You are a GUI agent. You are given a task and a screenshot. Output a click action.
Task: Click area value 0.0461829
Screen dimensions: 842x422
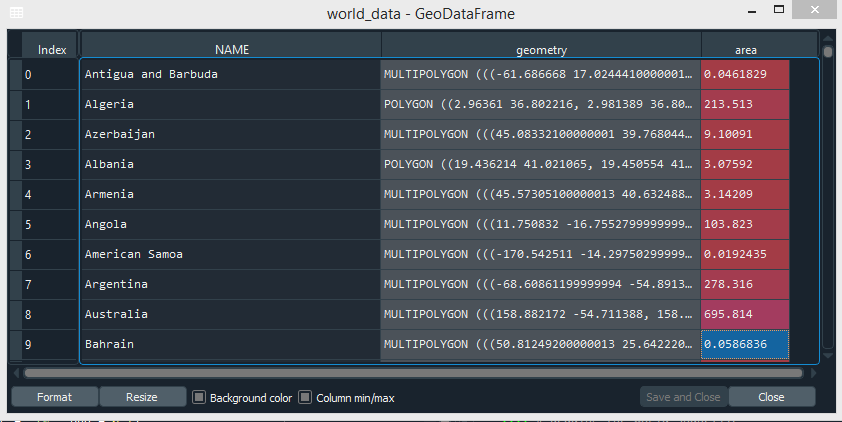coord(745,74)
